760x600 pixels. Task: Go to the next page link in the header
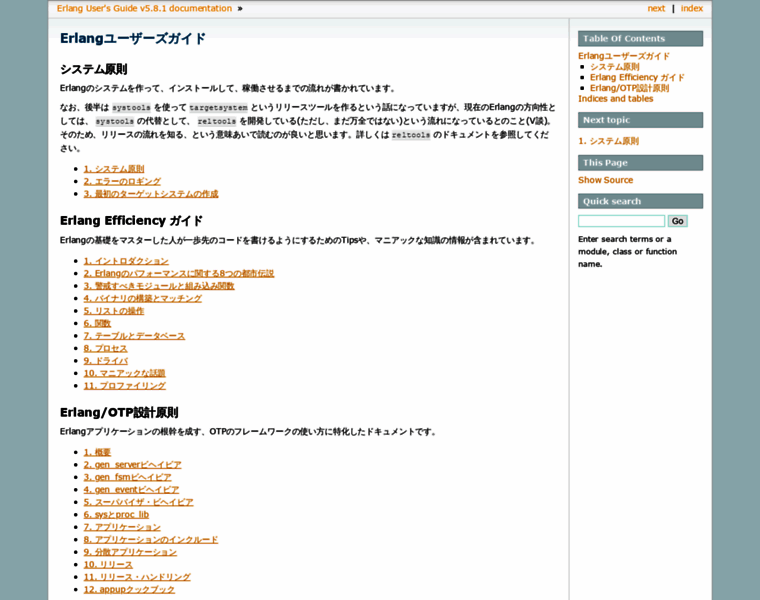(x=656, y=8)
